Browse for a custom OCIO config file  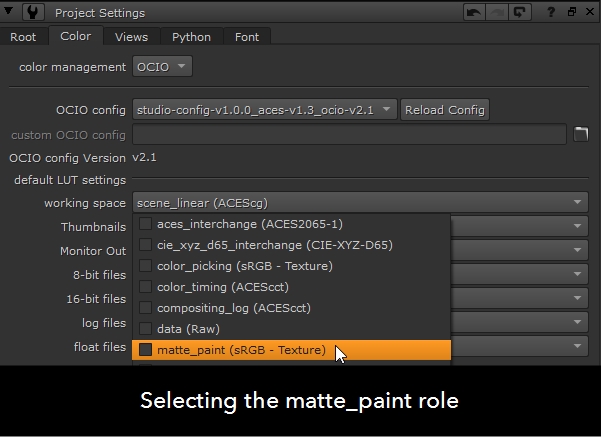coord(582,134)
